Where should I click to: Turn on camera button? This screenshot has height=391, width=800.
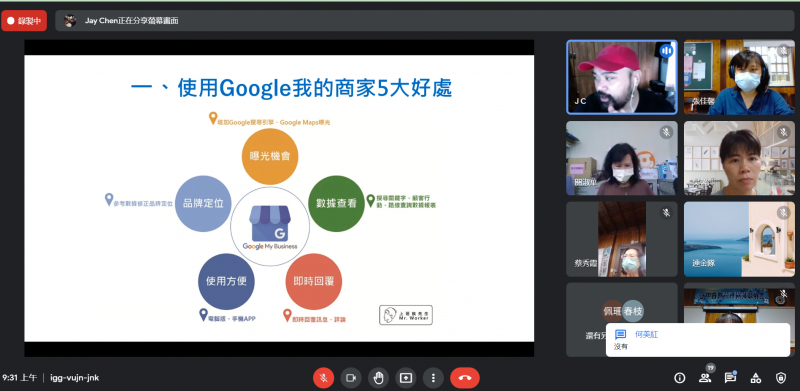coord(351,378)
